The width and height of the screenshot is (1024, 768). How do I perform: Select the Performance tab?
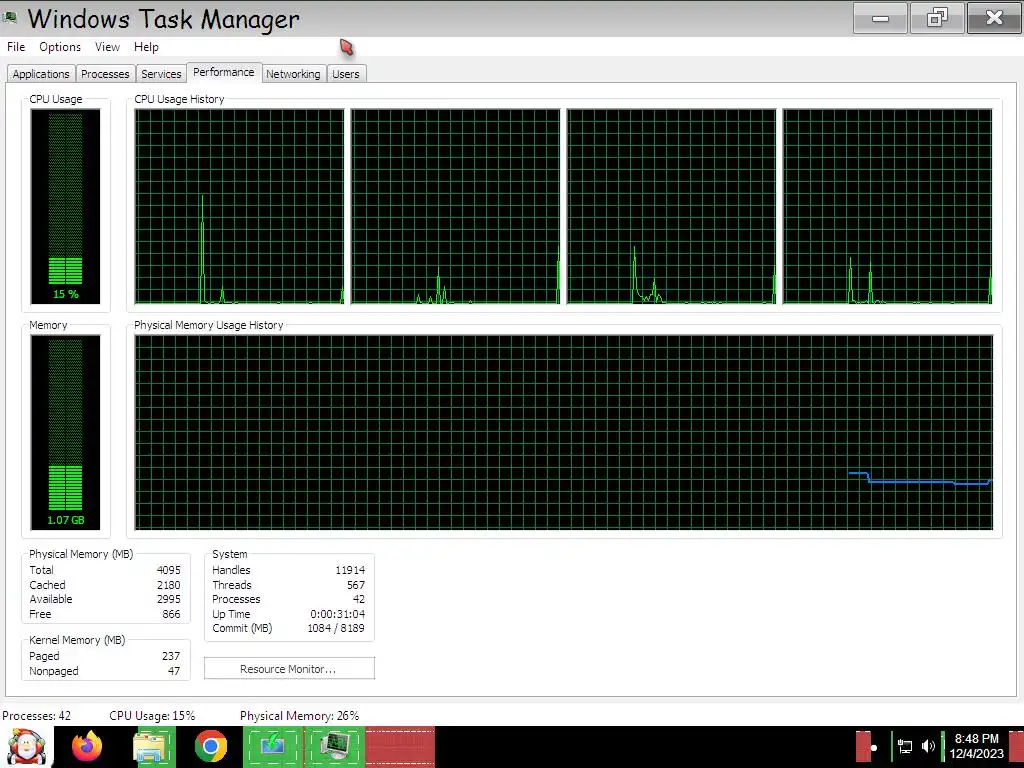tap(224, 72)
